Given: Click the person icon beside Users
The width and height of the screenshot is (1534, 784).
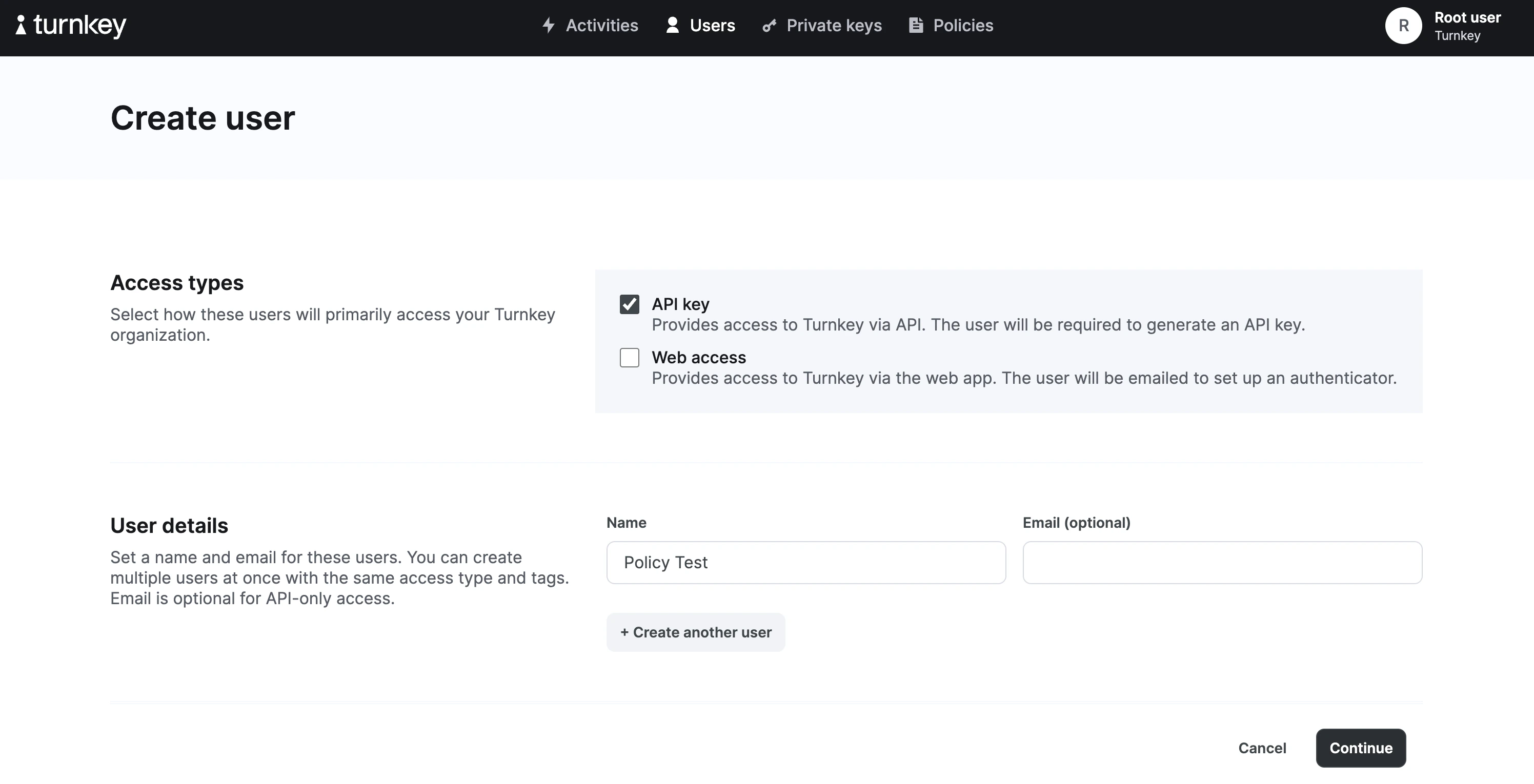Looking at the screenshot, I should (672, 25).
